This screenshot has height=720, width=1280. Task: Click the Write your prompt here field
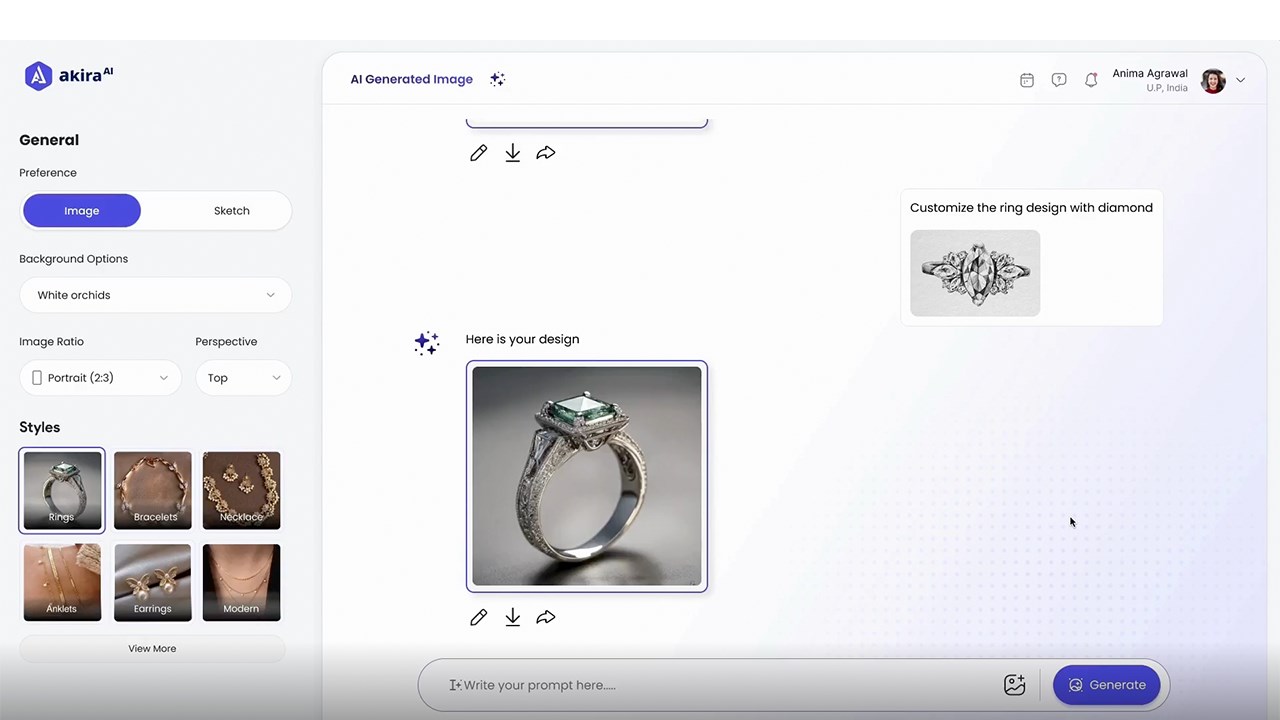[720, 685]
